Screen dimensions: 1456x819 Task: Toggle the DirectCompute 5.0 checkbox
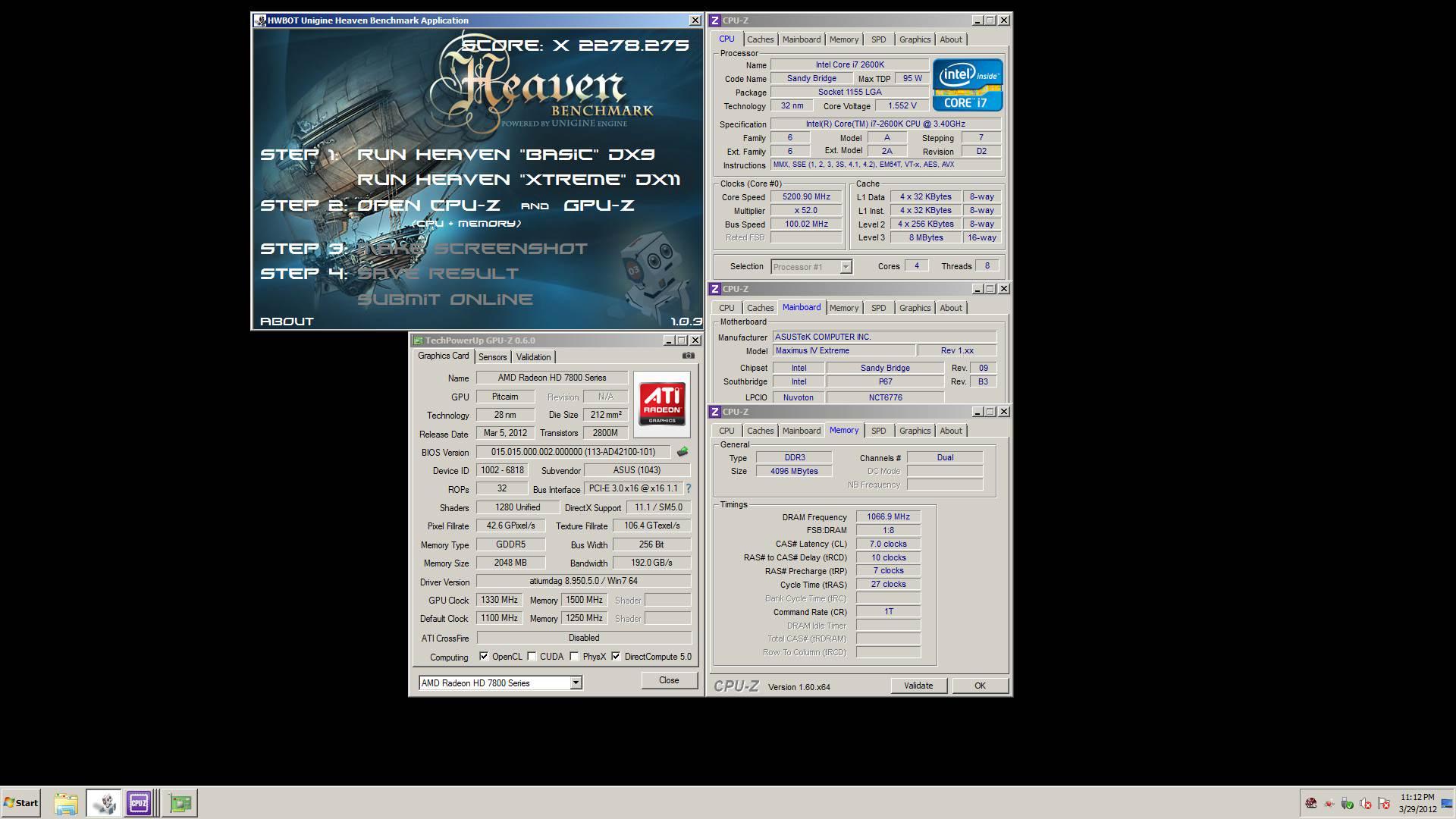(616, 657)
